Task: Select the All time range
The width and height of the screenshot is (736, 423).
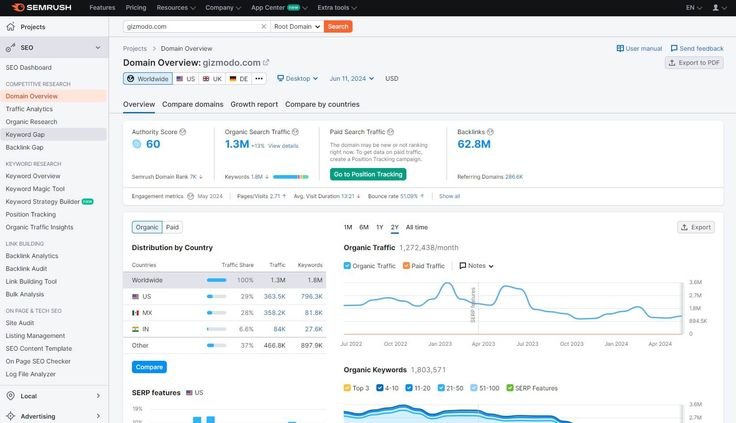Action: click(x=417, y=227)
